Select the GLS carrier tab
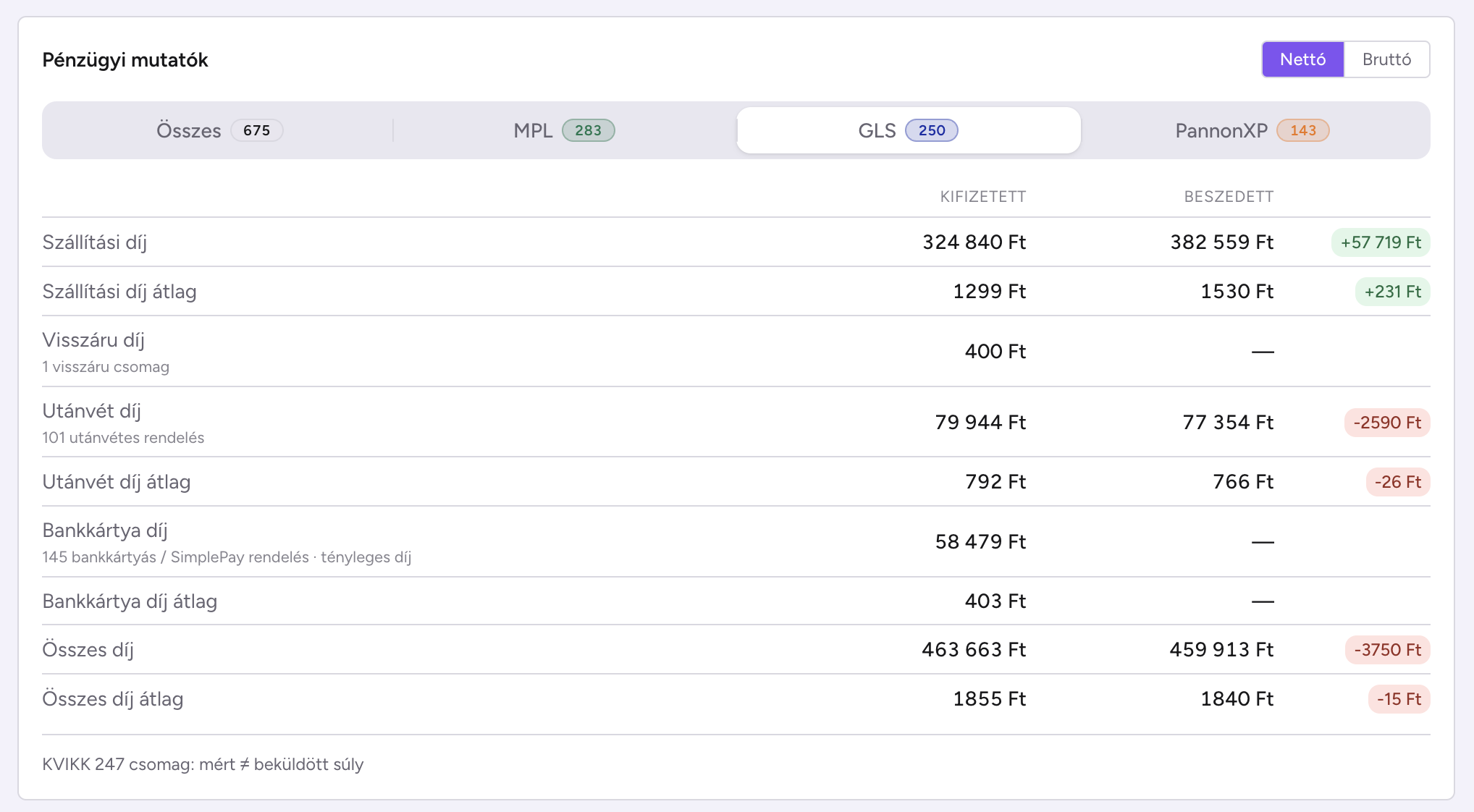The height and width of the screenshot is (812, 1474). 909,130
